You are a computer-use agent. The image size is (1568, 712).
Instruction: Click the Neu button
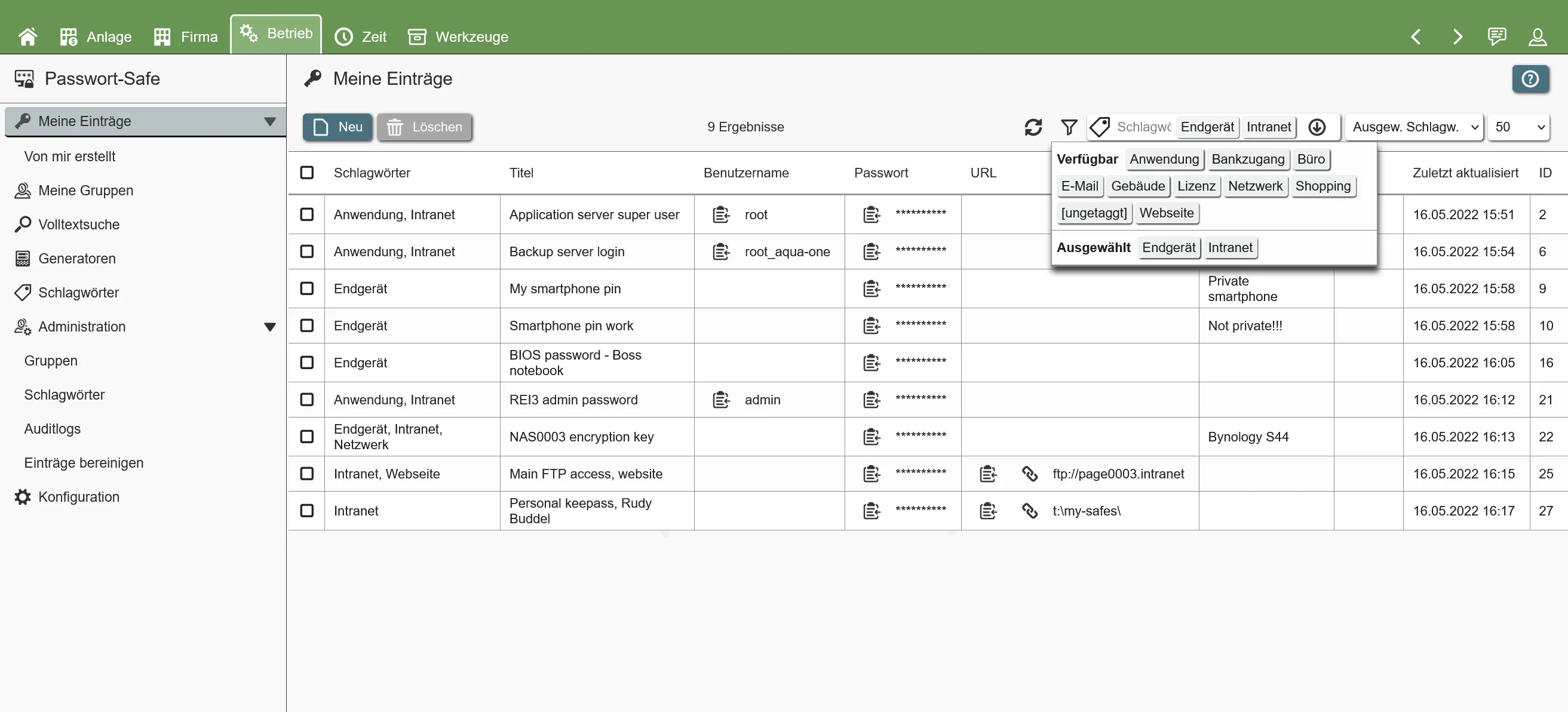pos(337,127)
